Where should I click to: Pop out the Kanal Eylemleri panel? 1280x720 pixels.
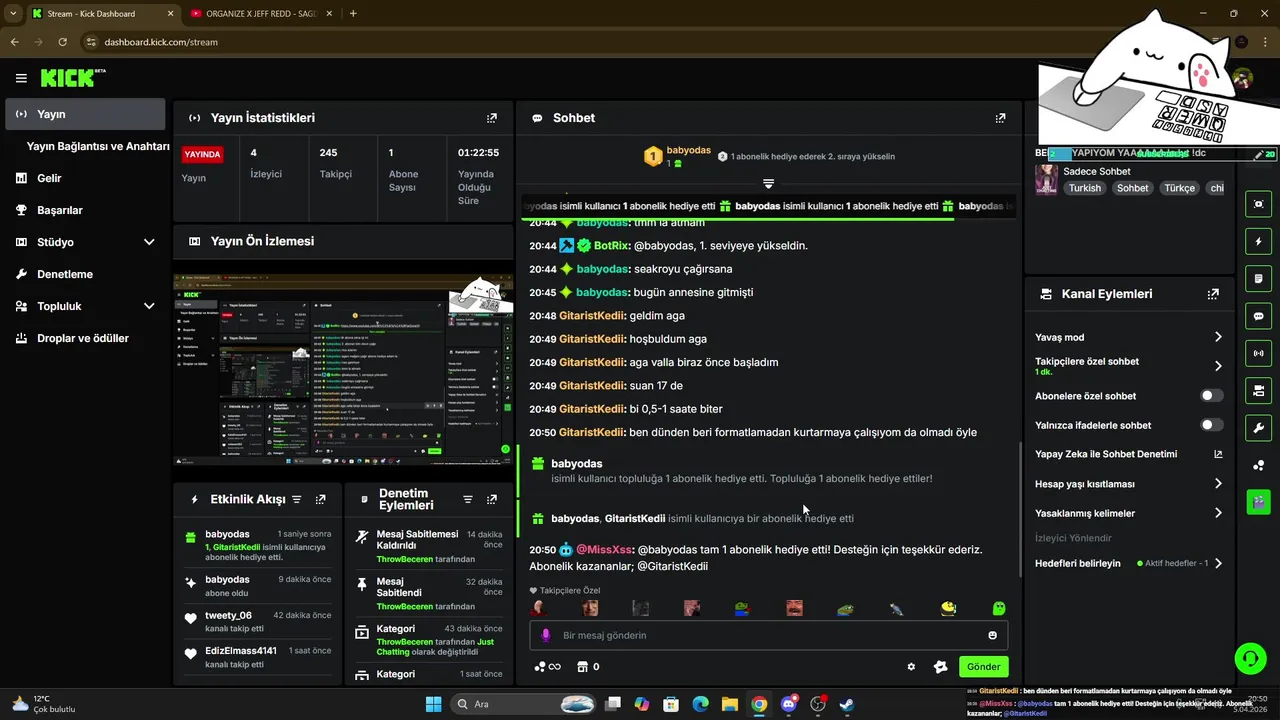pyautogui.click(x=1213, y=294)
